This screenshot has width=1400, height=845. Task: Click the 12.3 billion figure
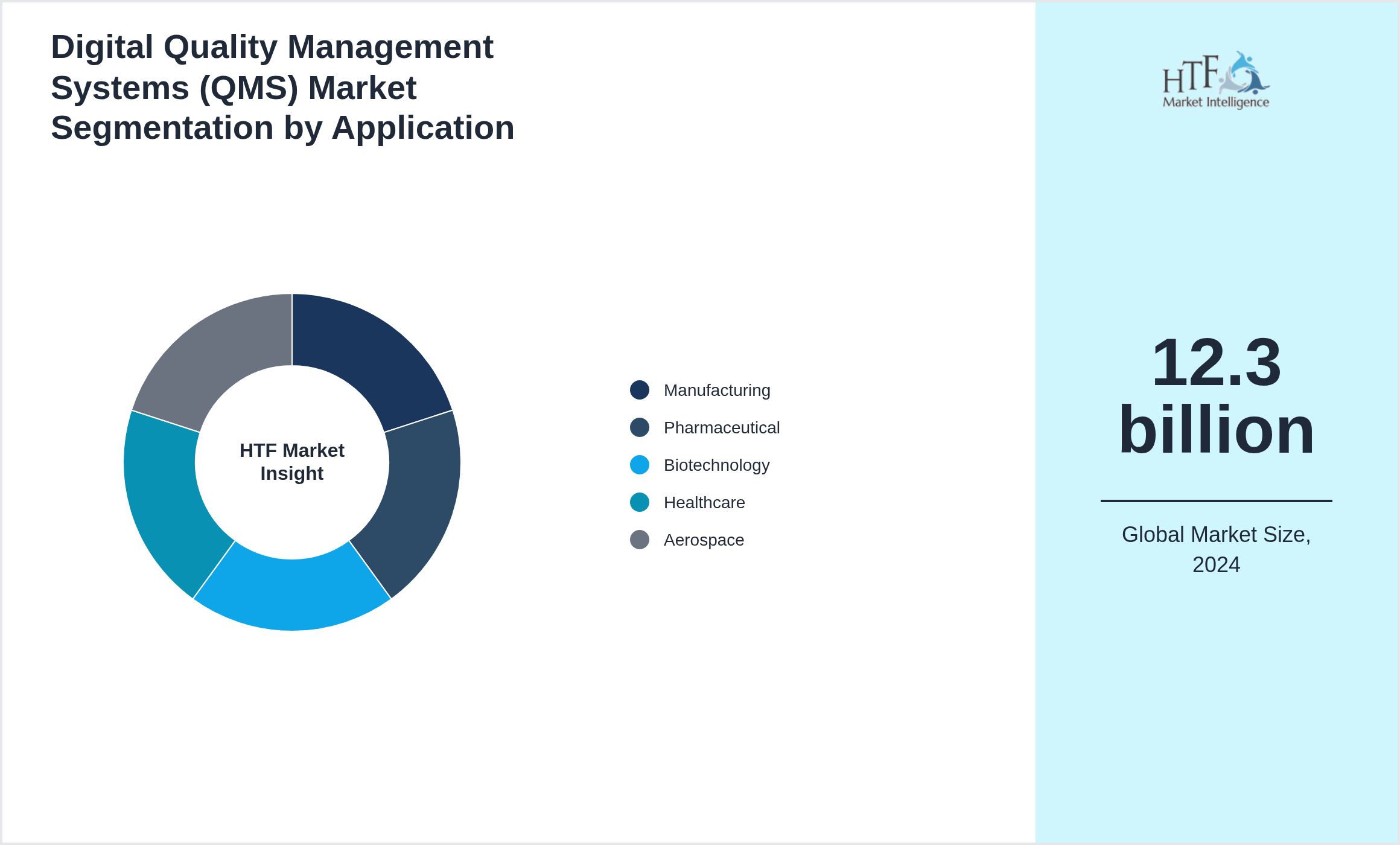coord(1217,398)
